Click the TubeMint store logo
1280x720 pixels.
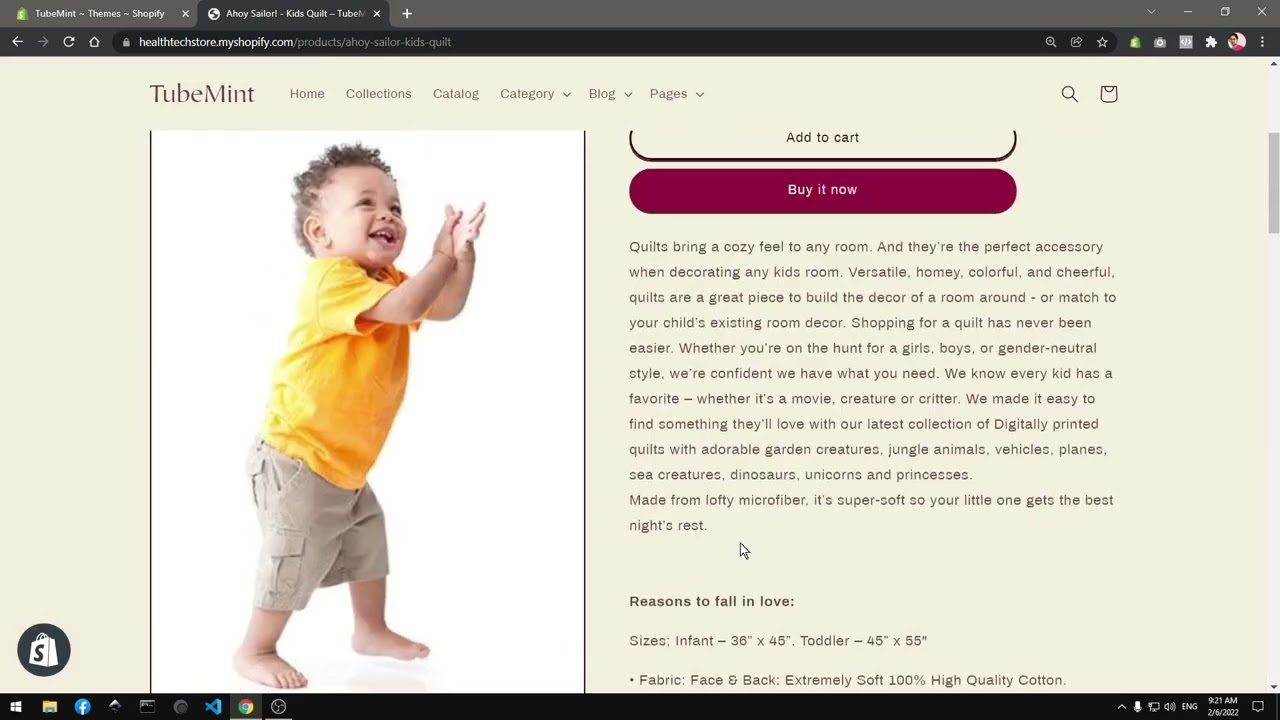(202, 94)
